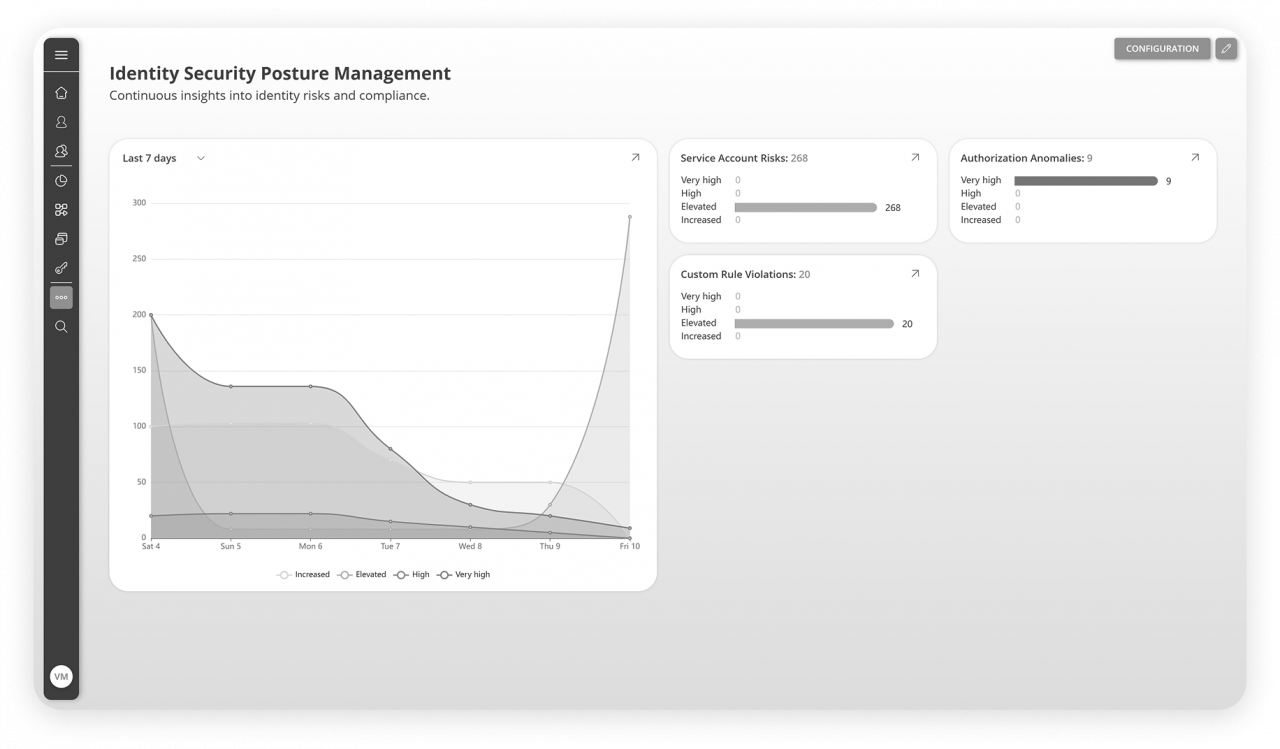Open the Last 7 days dropdown
The height and width of the screenshot is (749, 1280).
coord(163,158)
